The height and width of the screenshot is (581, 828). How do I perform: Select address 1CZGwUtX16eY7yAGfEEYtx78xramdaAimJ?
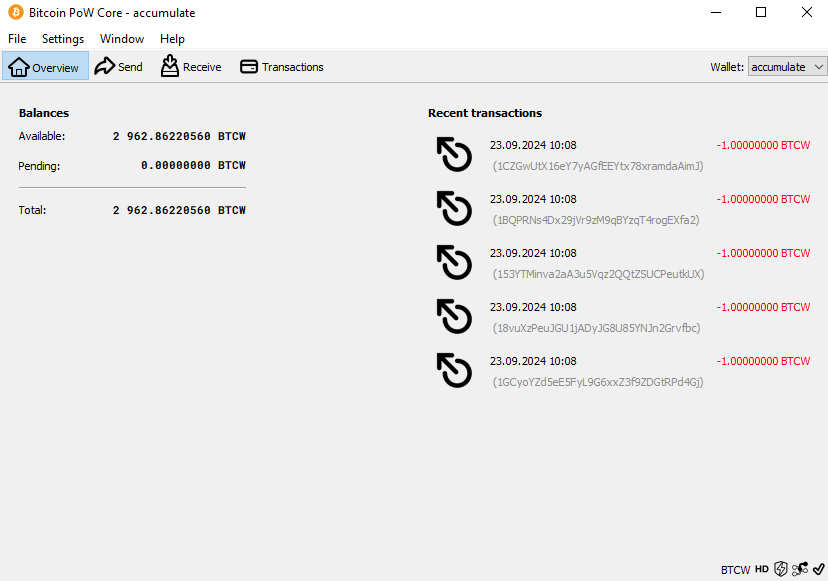click(x=598, y=166)
